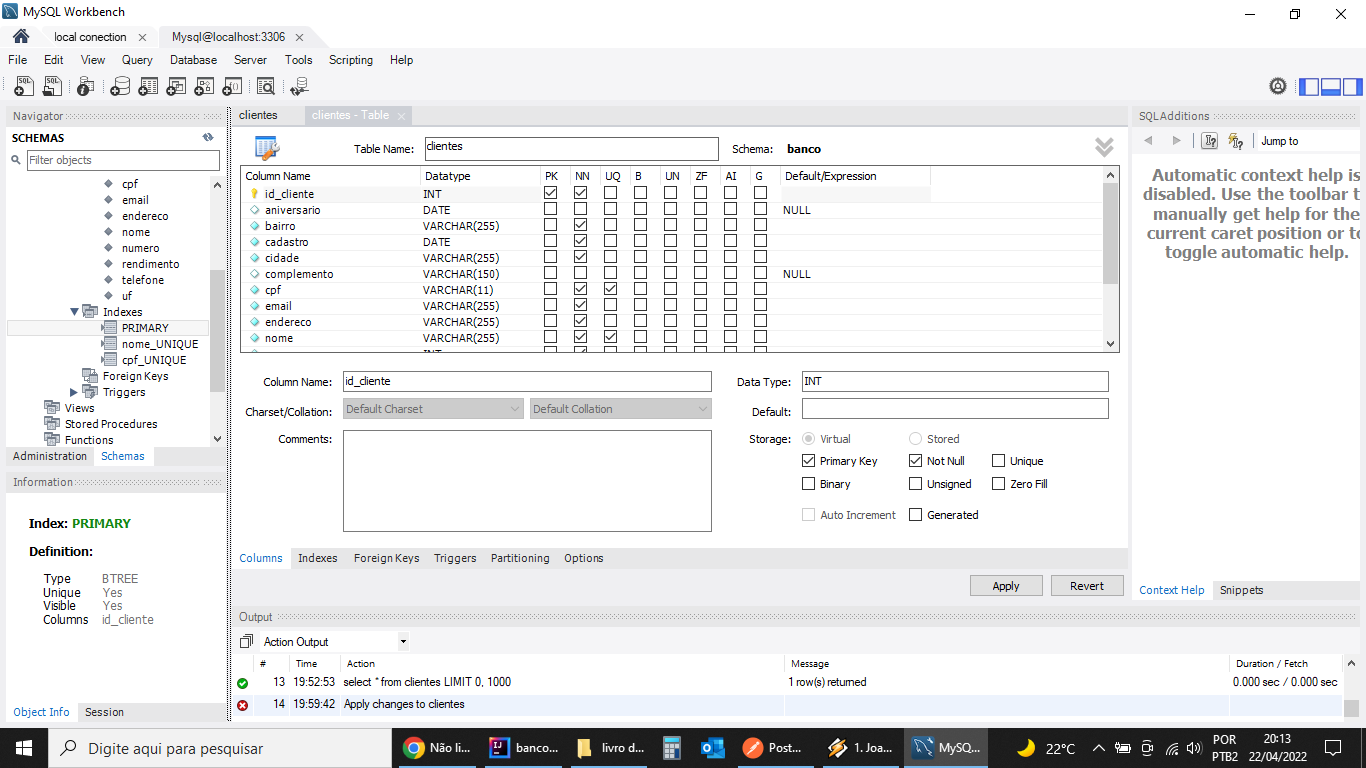1366x768 pixels.
Task: Search table data icon
Action: (266, 87)
